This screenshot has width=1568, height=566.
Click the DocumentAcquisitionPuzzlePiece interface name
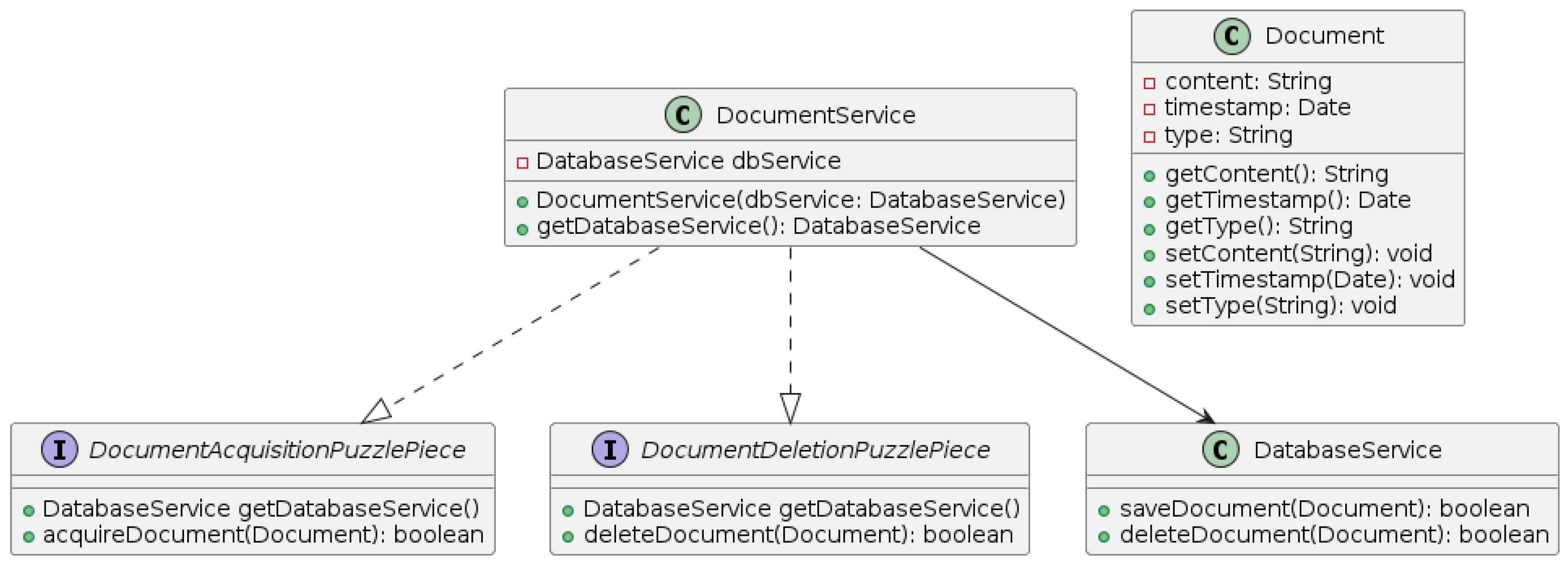(x=277, y=450)
